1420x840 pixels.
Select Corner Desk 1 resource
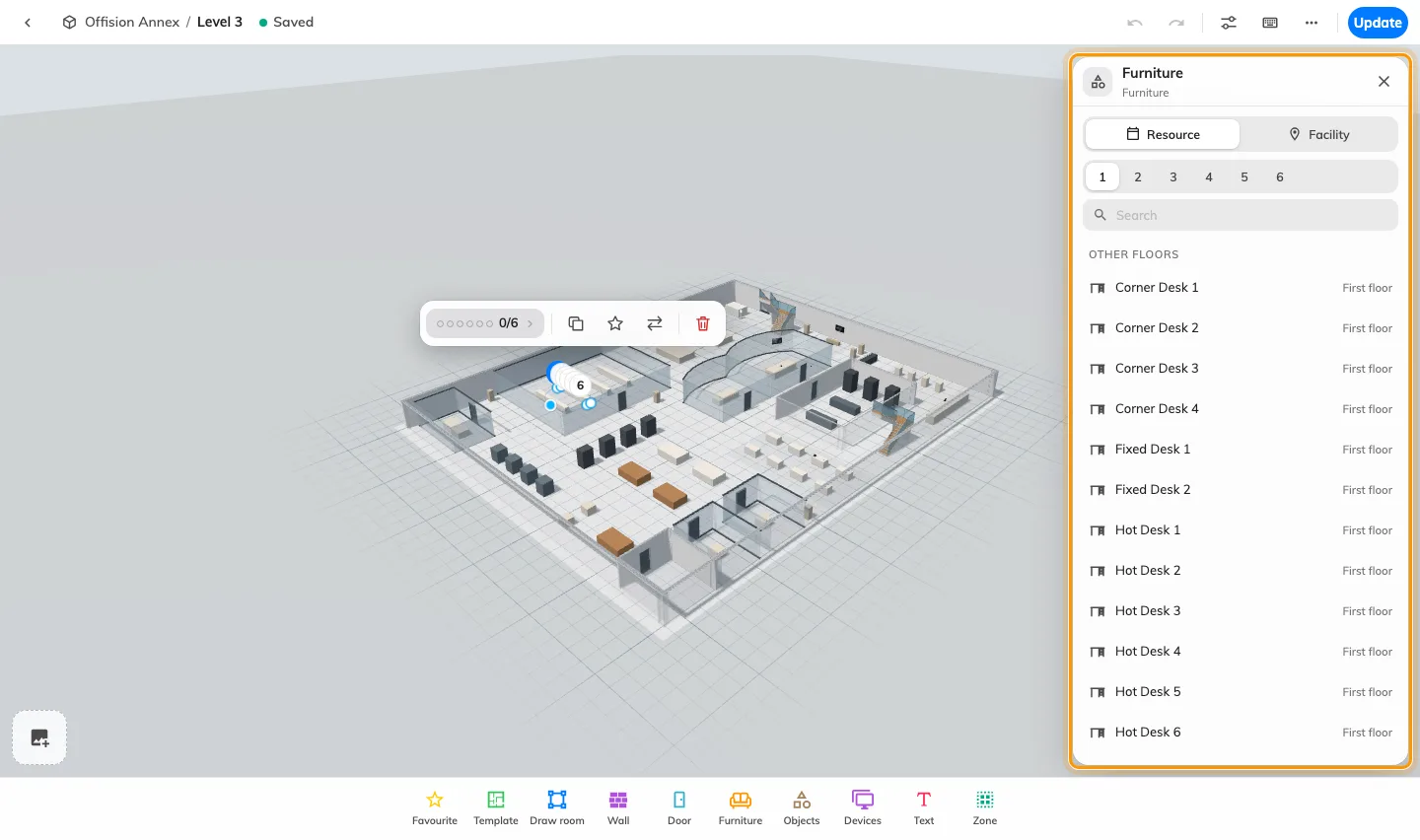pyautogui.click(x=1241, y=288)
